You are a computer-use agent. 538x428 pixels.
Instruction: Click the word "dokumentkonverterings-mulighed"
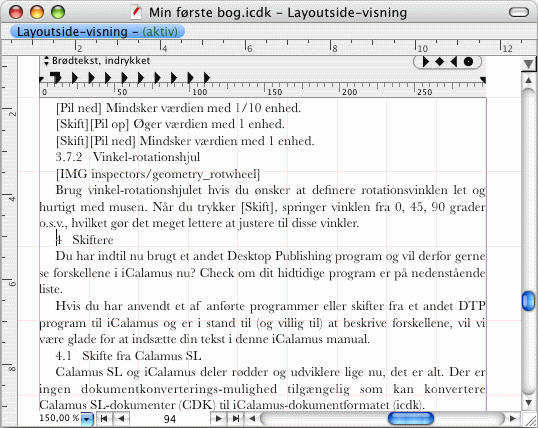click(x=179, y=389)
